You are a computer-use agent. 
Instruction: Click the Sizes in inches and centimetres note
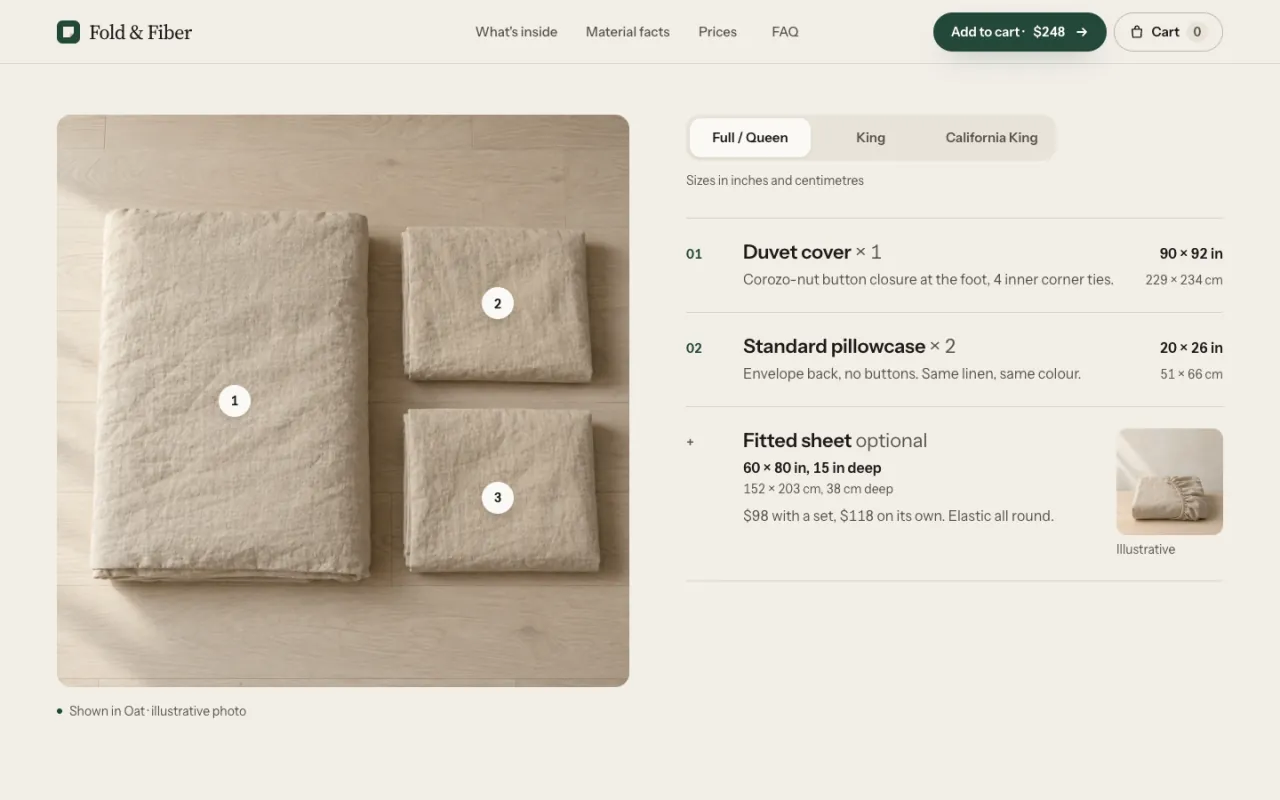click(x=775, y=181)
